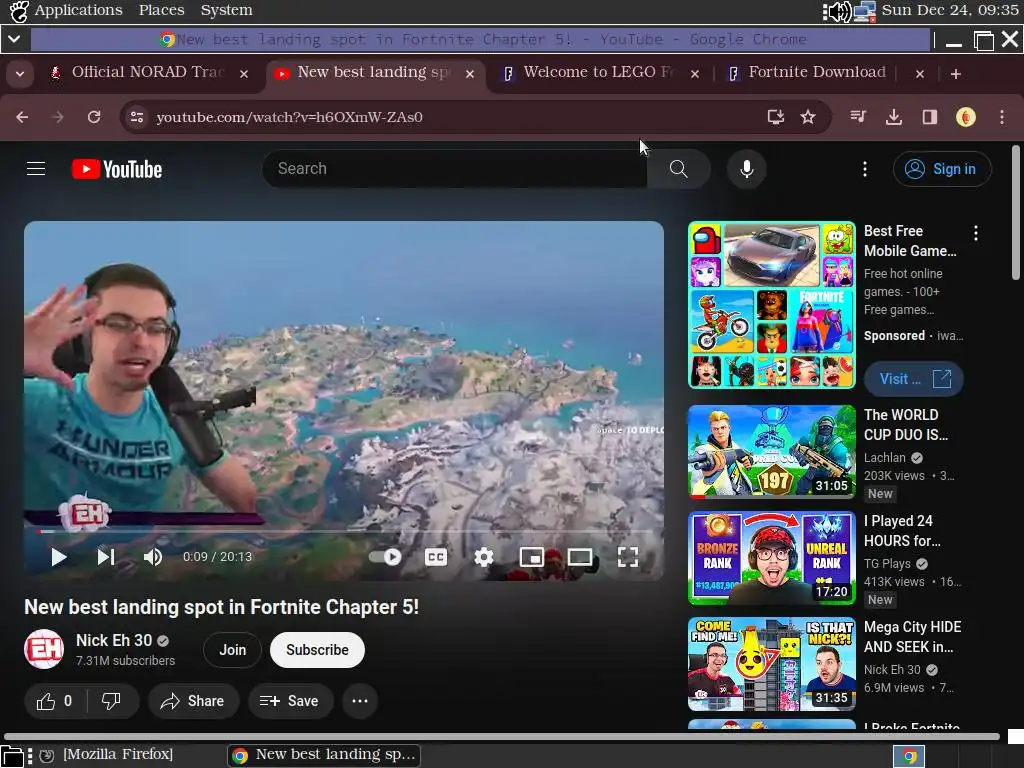
Task: Click the search magnifier button
Action: [x=679, y=168]
